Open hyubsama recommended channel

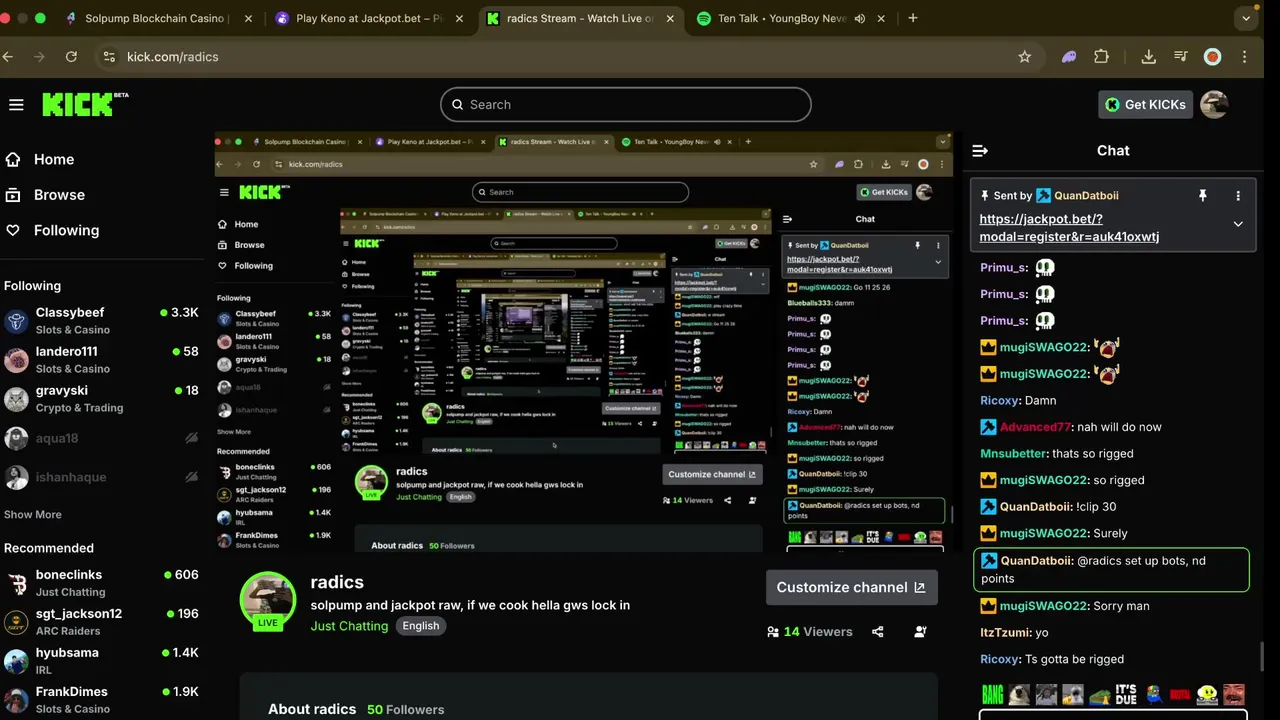(100, 661)
